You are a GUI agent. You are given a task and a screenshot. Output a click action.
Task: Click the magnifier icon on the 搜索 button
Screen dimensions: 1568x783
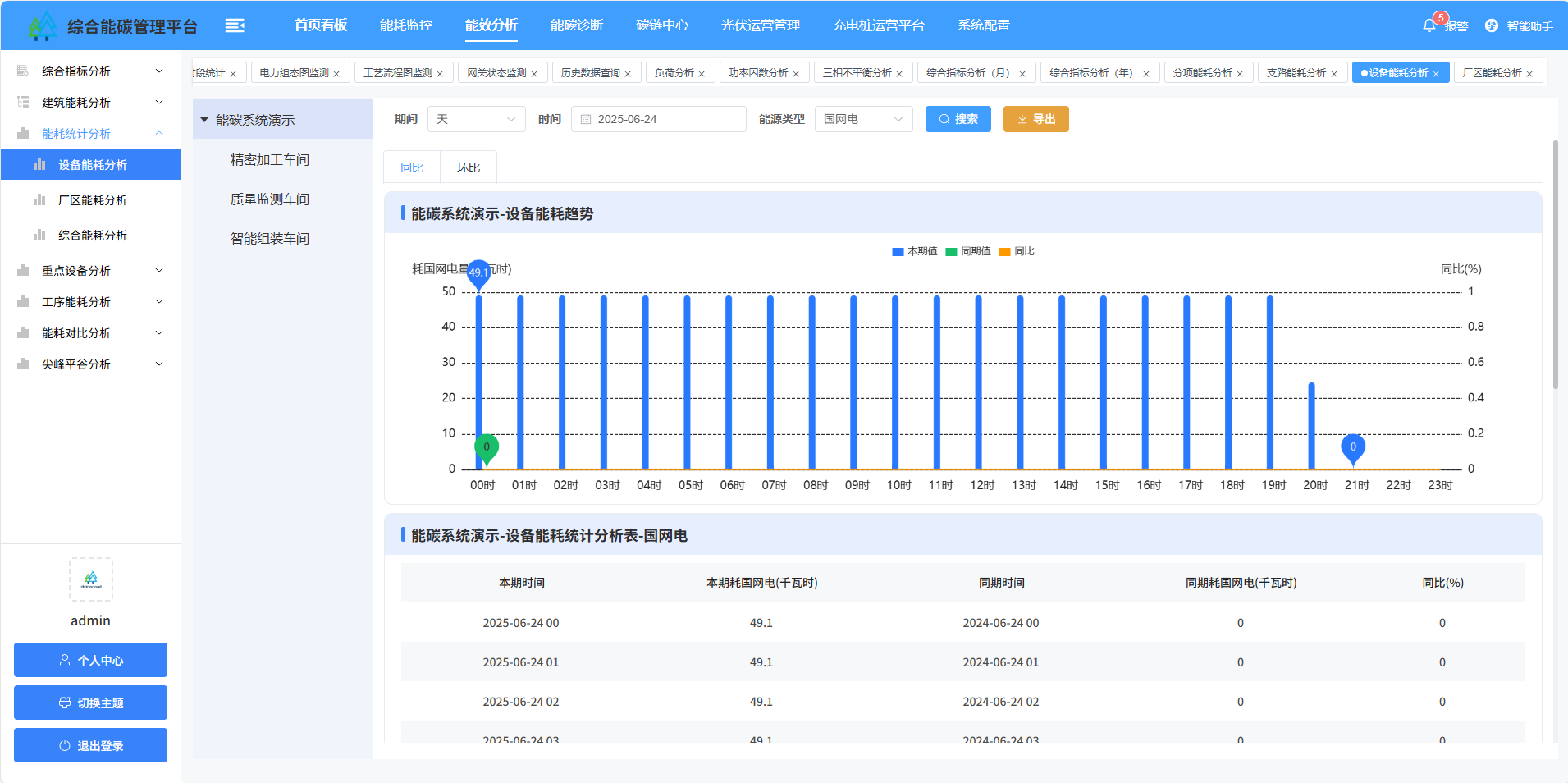coord(944,119)
